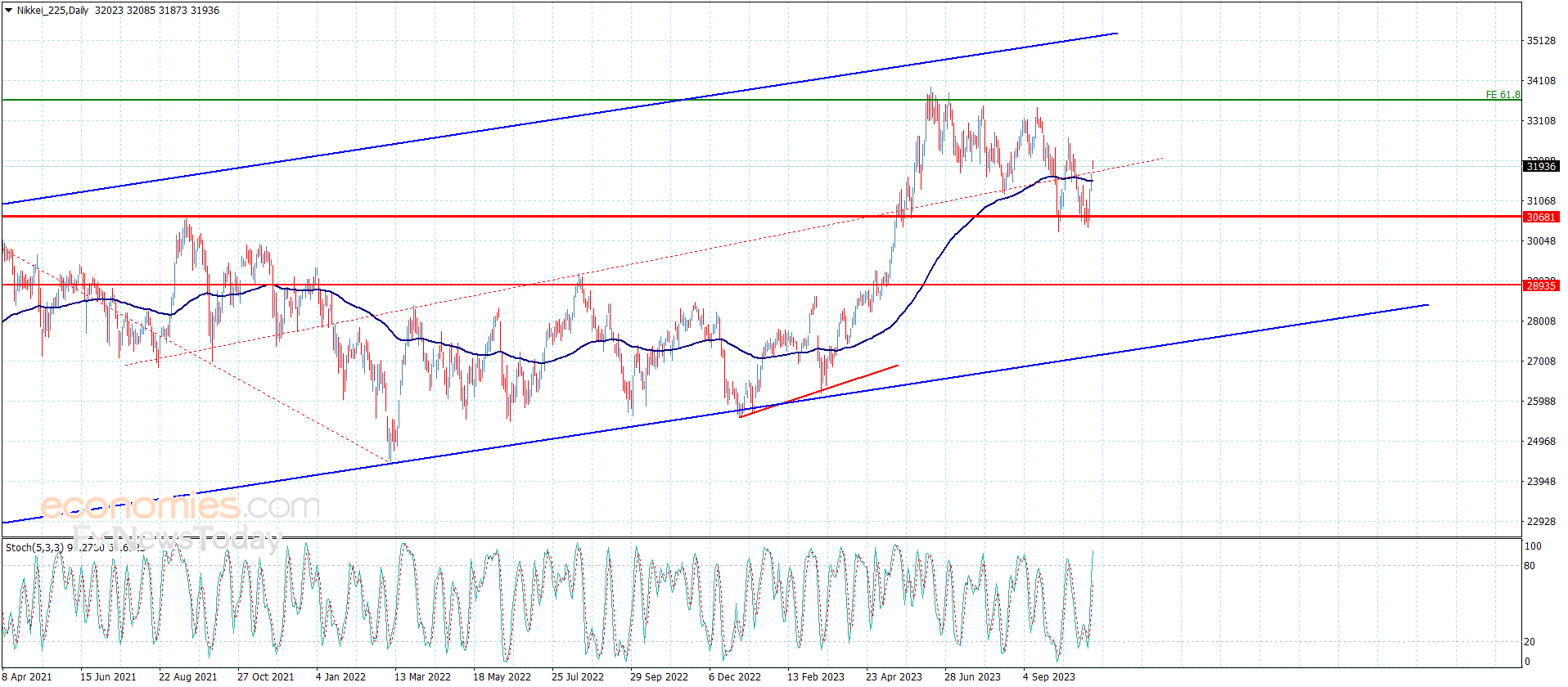Screen dimensions: 1568x687
Task: Click the 22 Aug 2021 date label
Action: tap(188, 677)
